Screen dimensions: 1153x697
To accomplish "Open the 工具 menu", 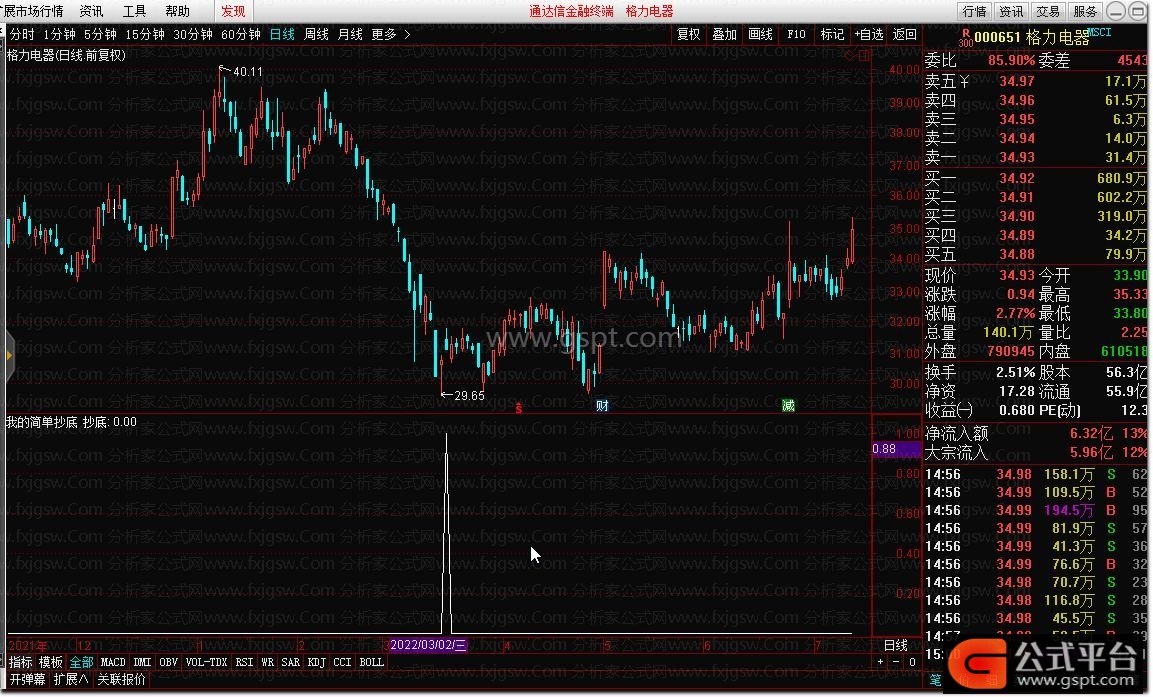I will (x=134, y=11).
